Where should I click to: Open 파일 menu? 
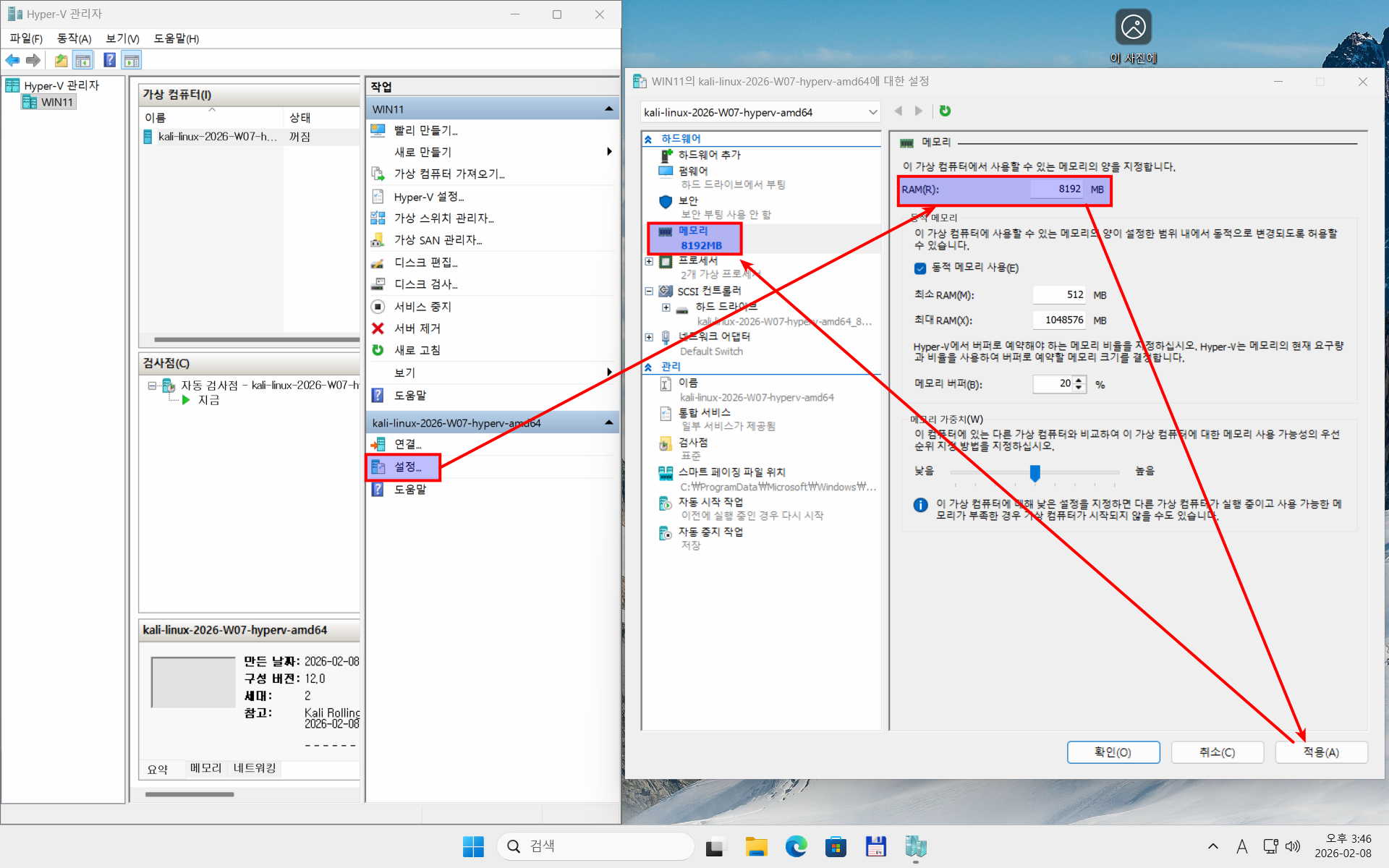[26, 38]
